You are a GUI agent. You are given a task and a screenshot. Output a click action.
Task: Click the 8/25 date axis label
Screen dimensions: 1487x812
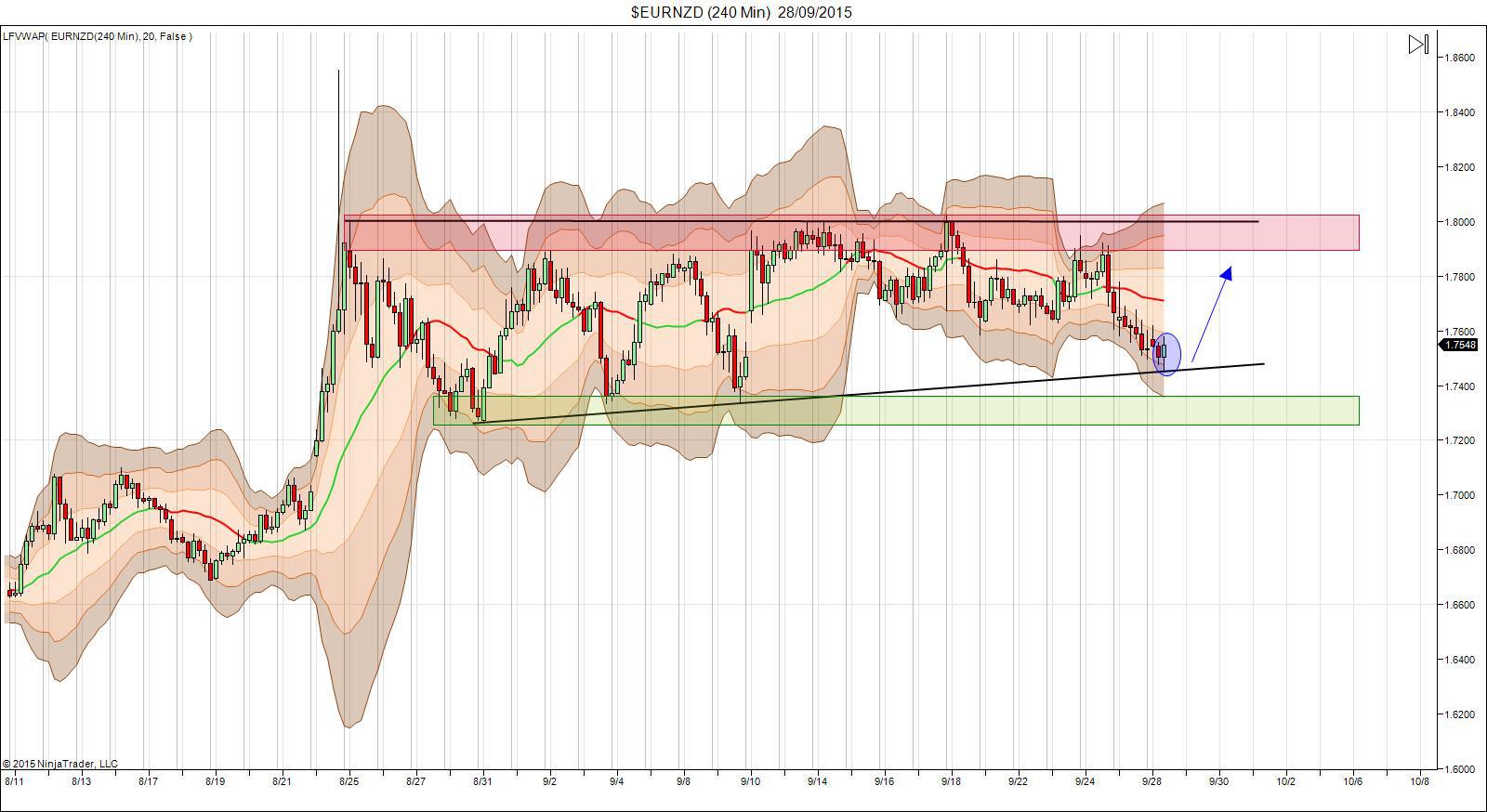pos(349,781)
